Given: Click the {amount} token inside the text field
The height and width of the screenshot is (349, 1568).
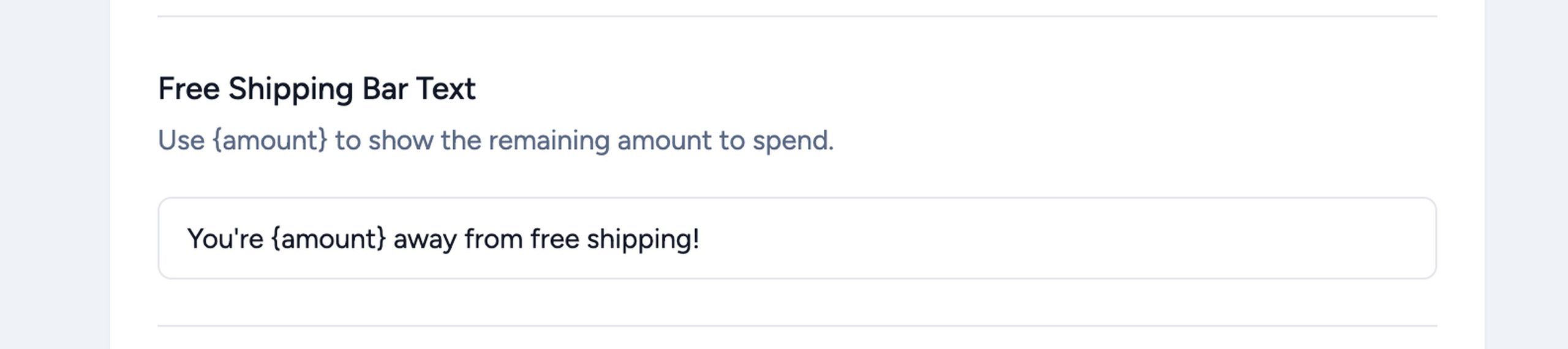Looking at the screenshot, I should click(328, 239).
